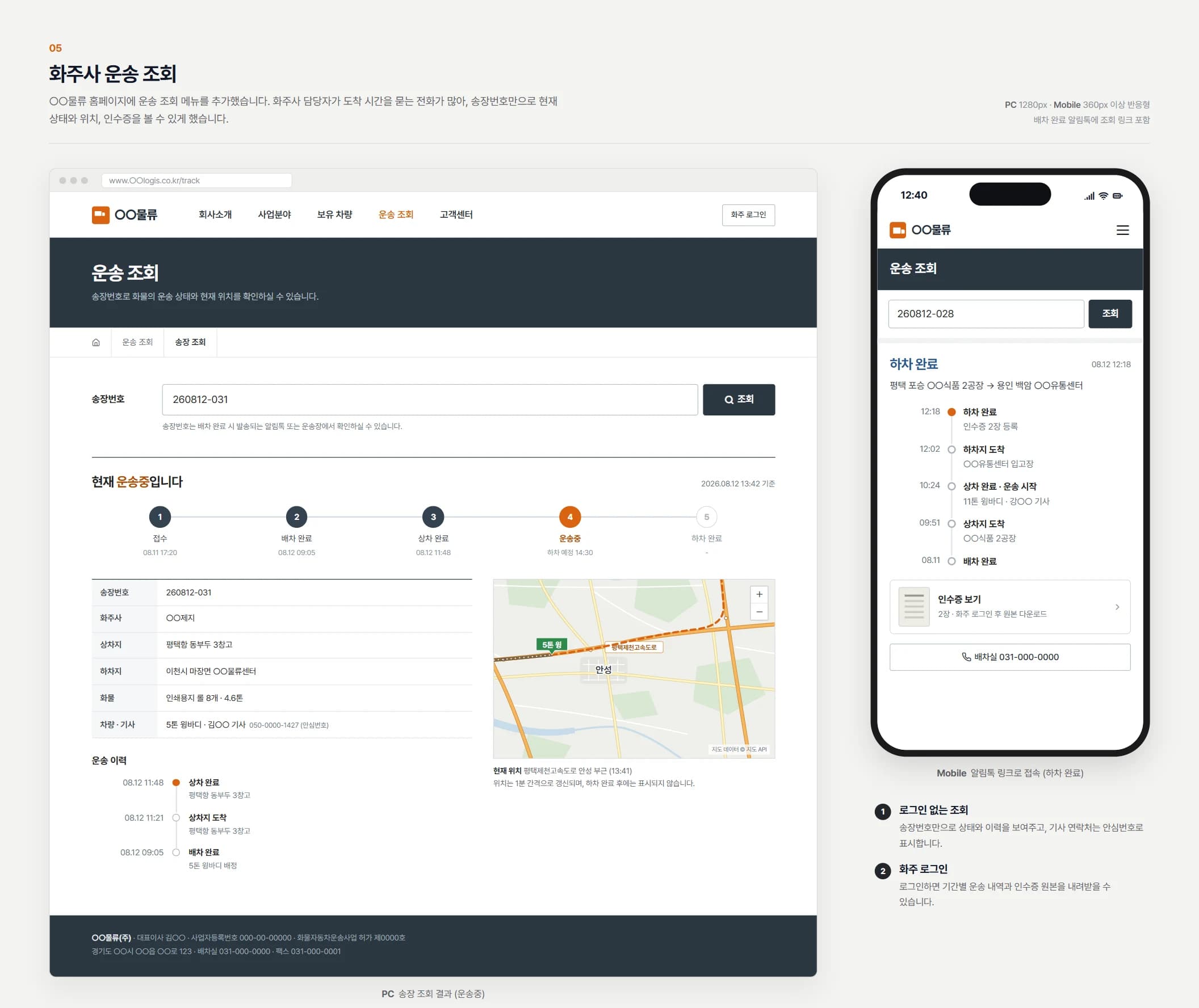
Task: Select the 송장 조회 breadcrumb tab
Action: pyautogui.click(x=190, y=342)
